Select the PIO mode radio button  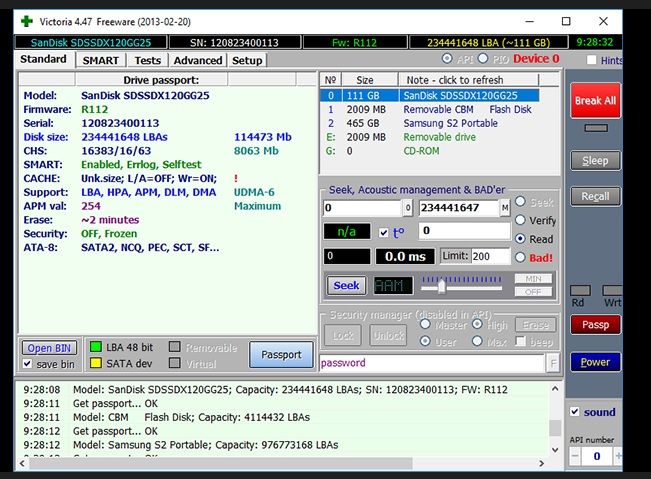point(483,59)
